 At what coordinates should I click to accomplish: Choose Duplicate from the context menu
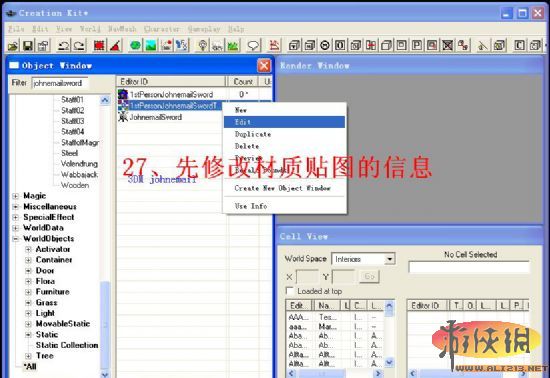pos(284,134)
